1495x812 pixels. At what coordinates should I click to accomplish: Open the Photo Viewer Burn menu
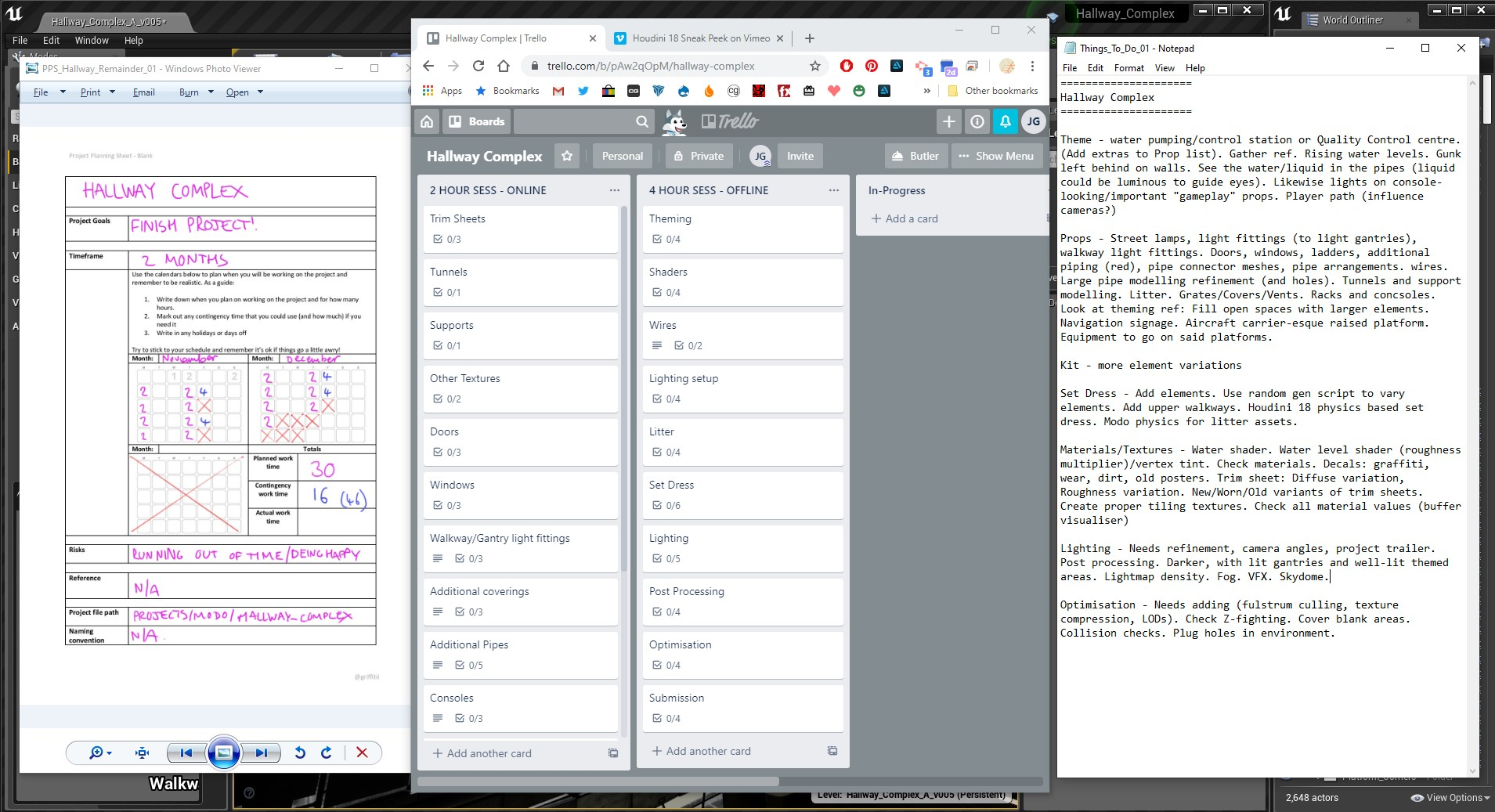(197, 92)
